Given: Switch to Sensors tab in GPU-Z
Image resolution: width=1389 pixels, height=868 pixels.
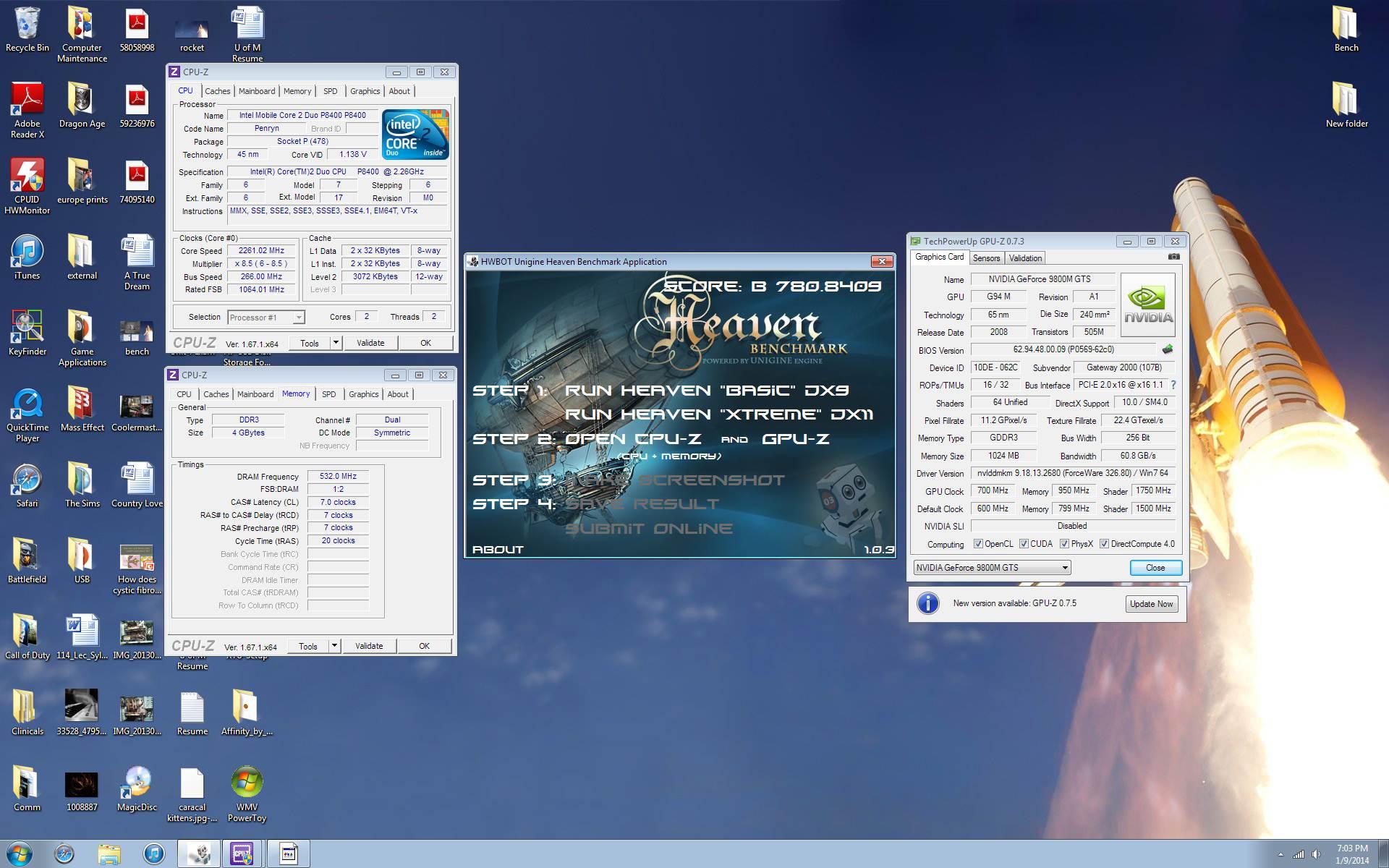Looking at the screenshot, I should (986, 258).
